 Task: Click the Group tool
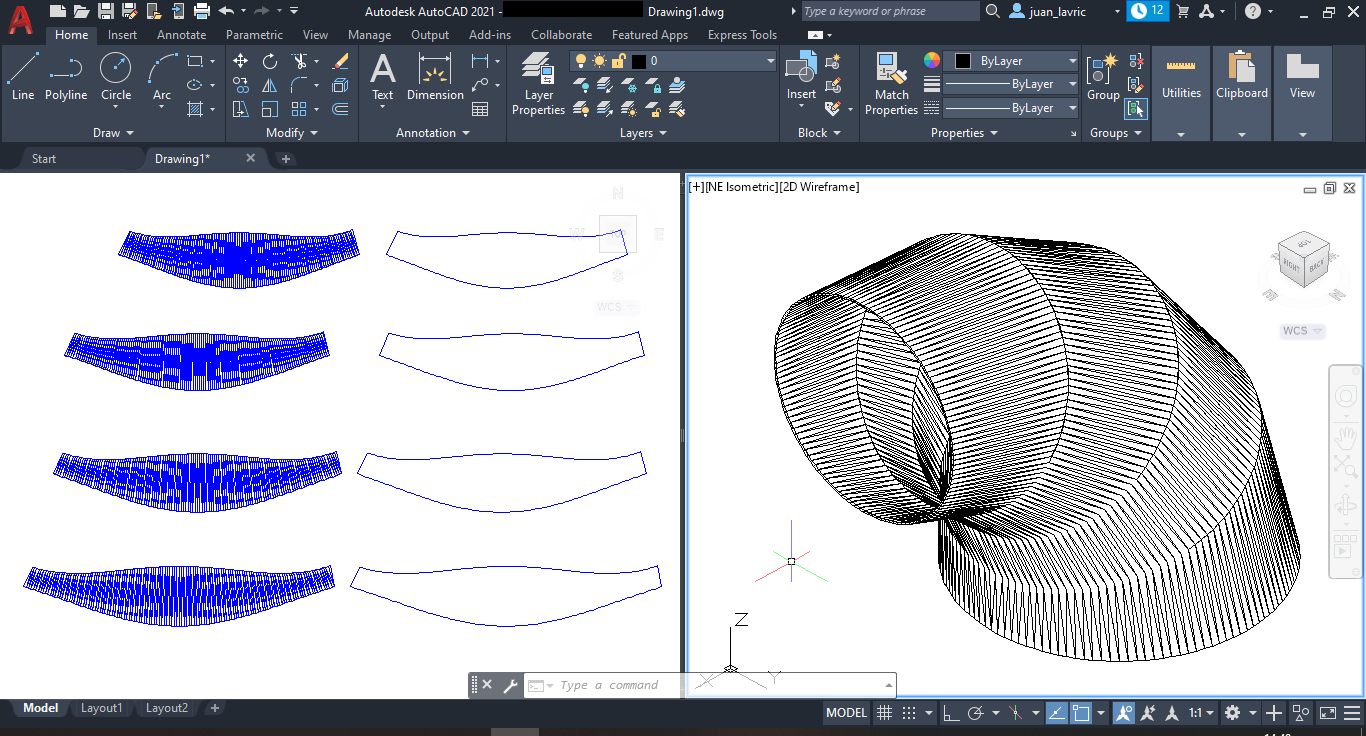tap(1103, 76)
